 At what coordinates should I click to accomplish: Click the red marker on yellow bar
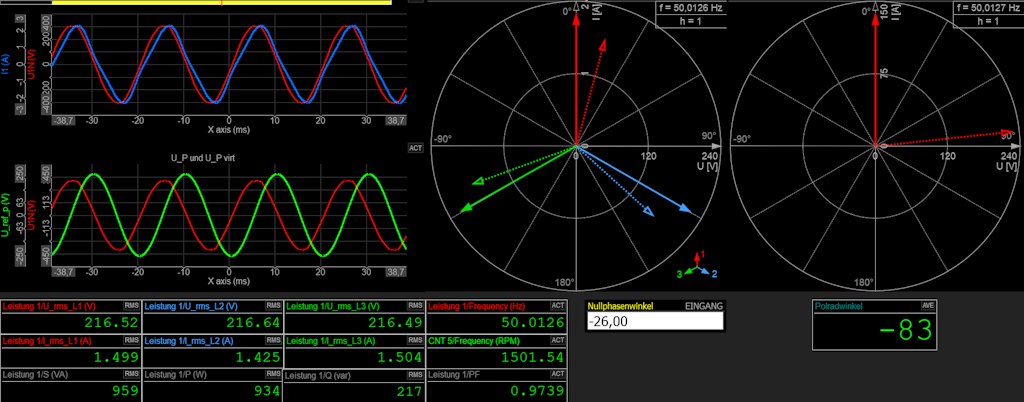point(221,3)
